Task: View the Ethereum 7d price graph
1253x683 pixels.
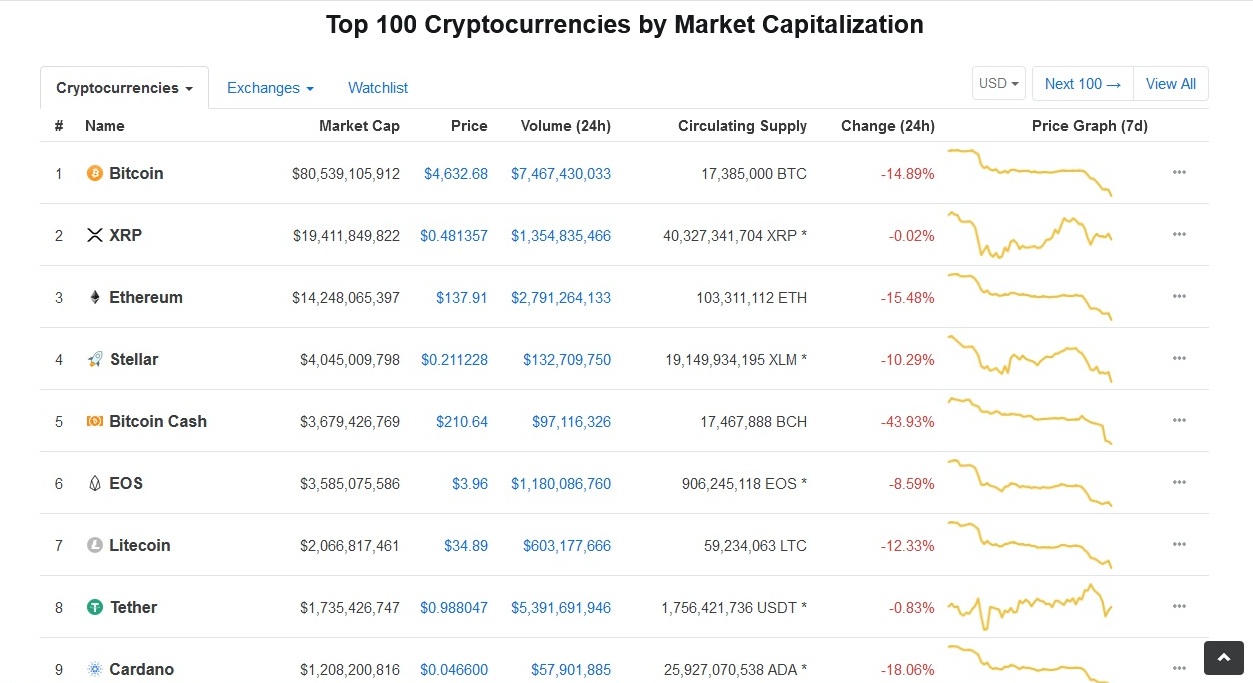Action: (1030, 297)
